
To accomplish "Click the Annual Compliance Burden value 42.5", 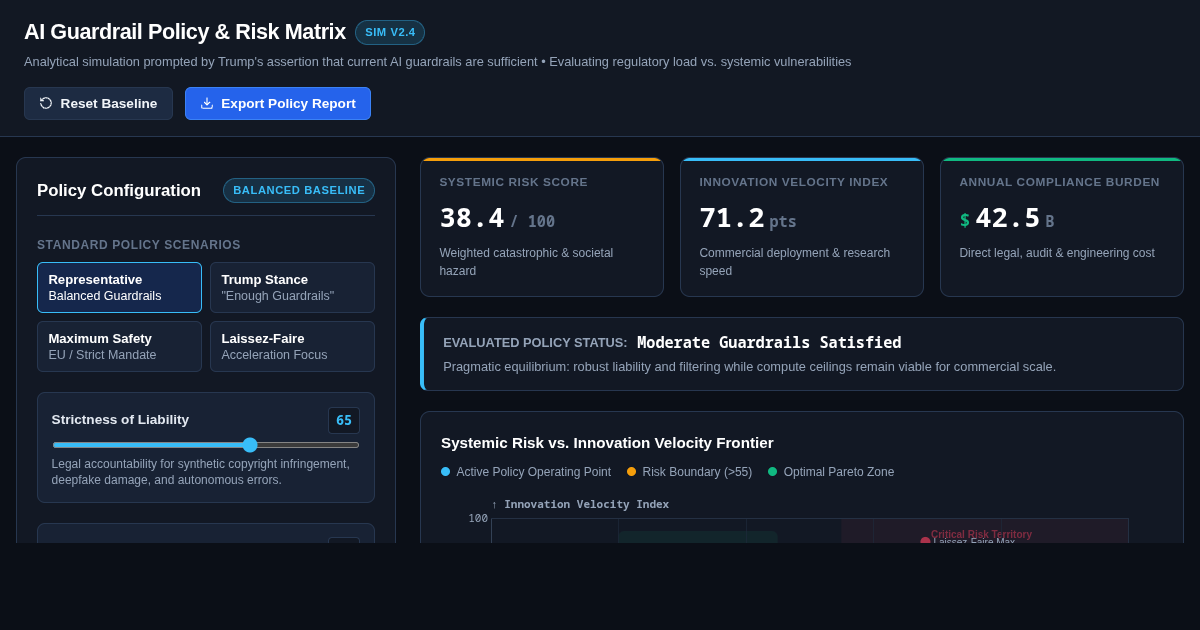I will 1008,218.
